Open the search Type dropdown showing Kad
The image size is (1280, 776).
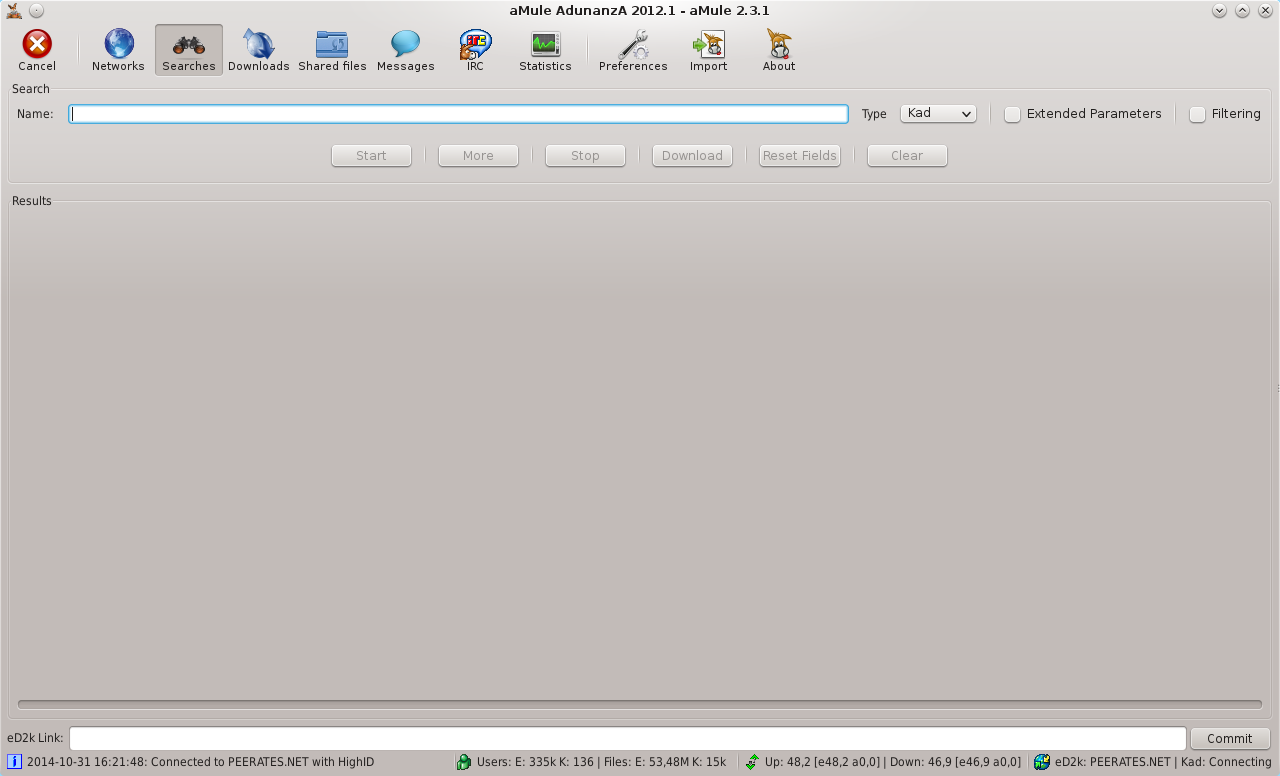(938, 113)
